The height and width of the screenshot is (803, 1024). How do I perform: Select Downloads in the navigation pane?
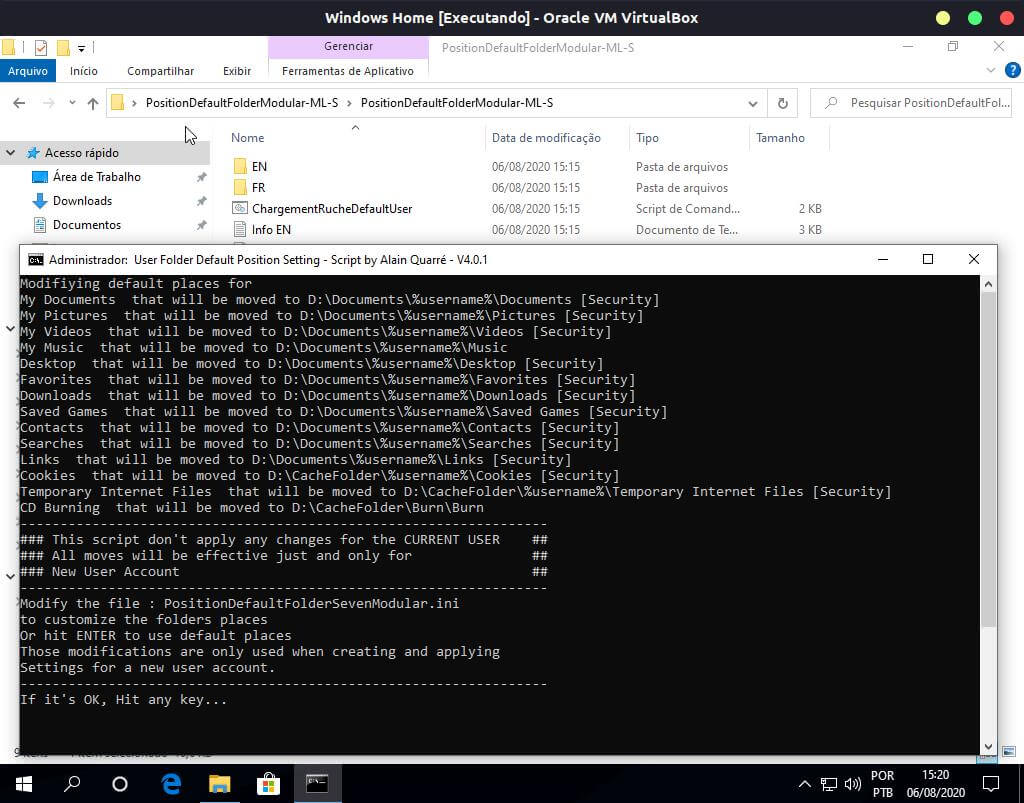click(82, 201)
